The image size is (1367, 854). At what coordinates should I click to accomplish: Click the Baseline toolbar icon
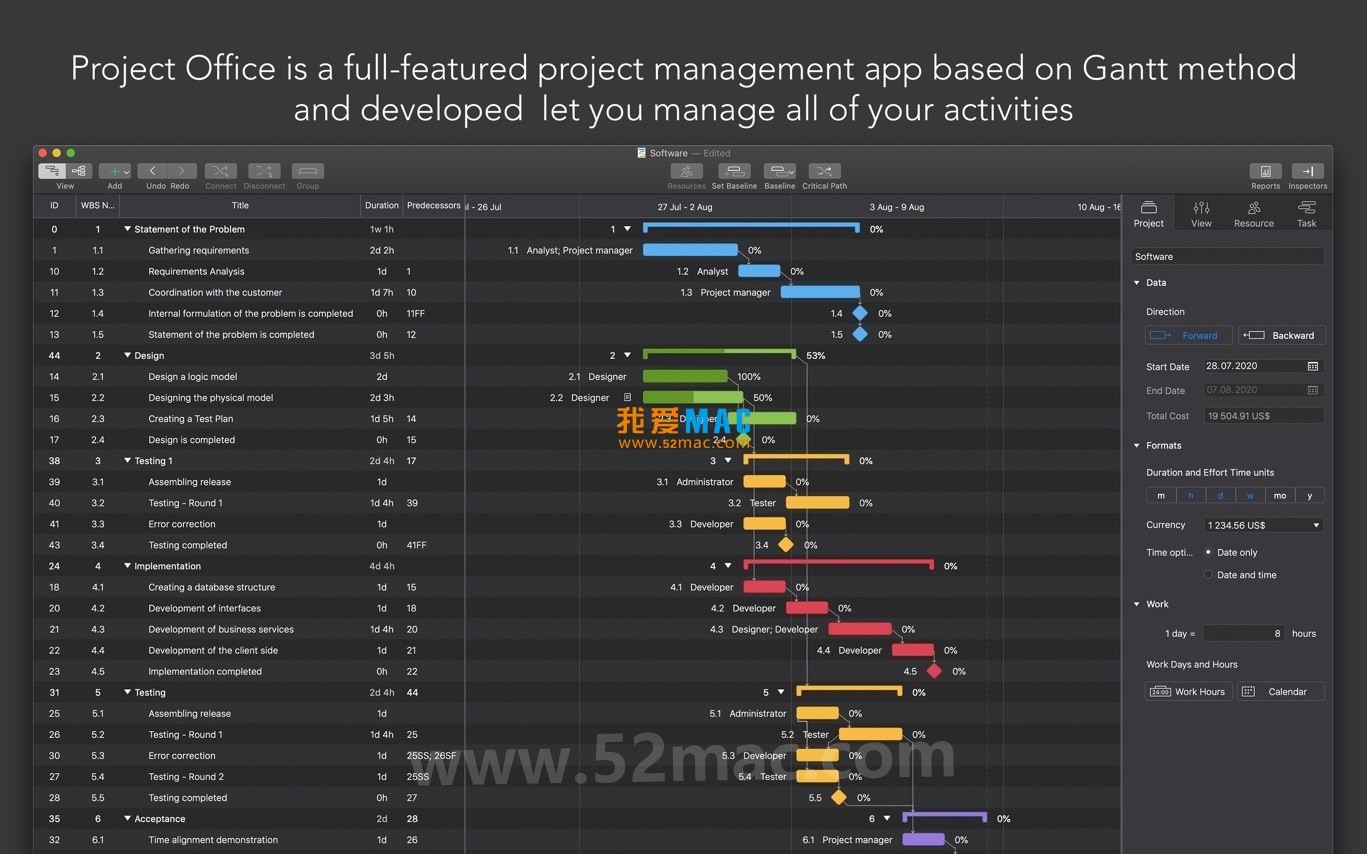779,171
